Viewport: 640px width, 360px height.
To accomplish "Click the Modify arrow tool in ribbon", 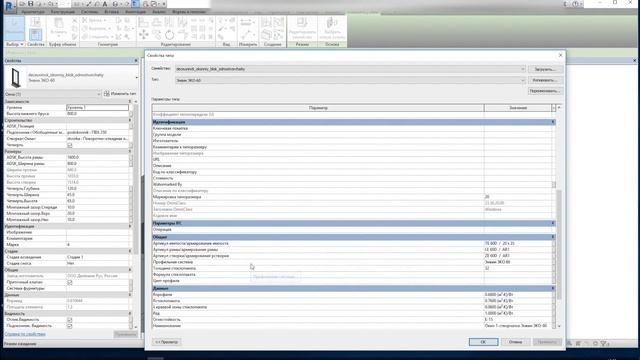I will pos(14,27).
